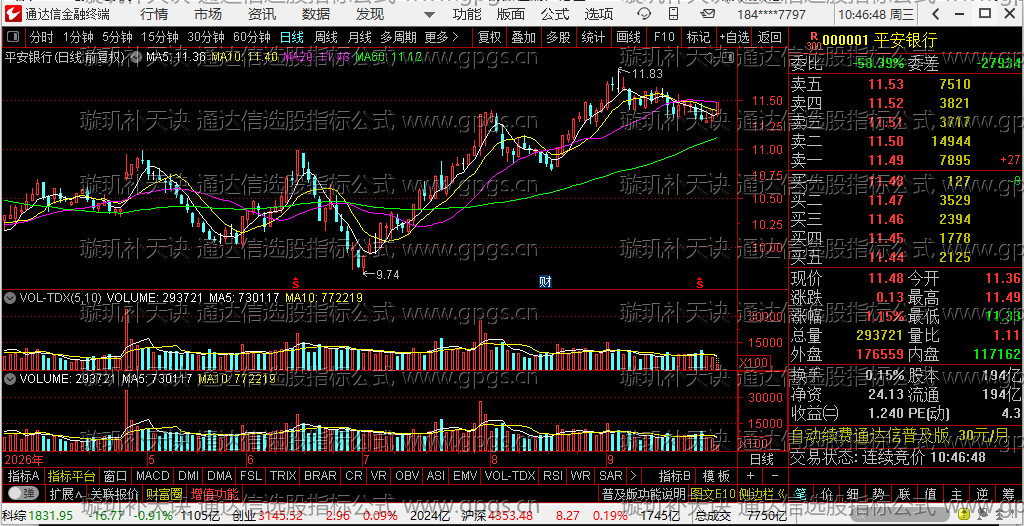Select the 笔 tab in bottom right

[801, 492]
